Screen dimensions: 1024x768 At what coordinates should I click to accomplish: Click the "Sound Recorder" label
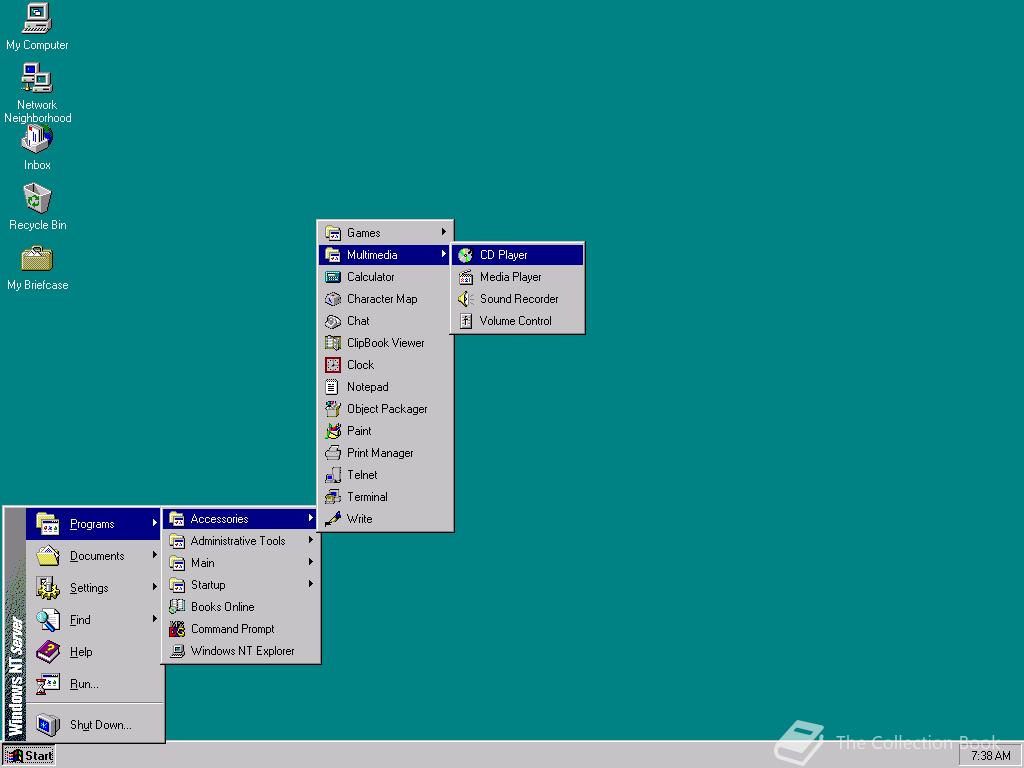519,299
